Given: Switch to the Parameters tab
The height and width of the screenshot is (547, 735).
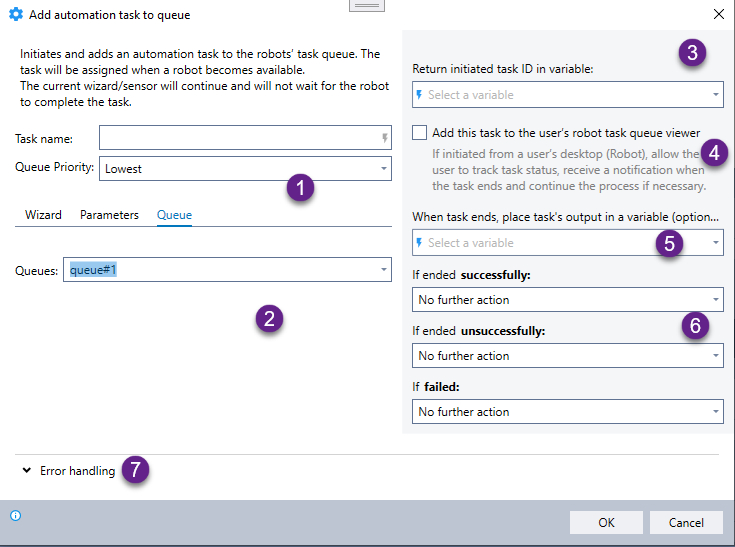Looking at the screenshot, I should tap(109, 215).
